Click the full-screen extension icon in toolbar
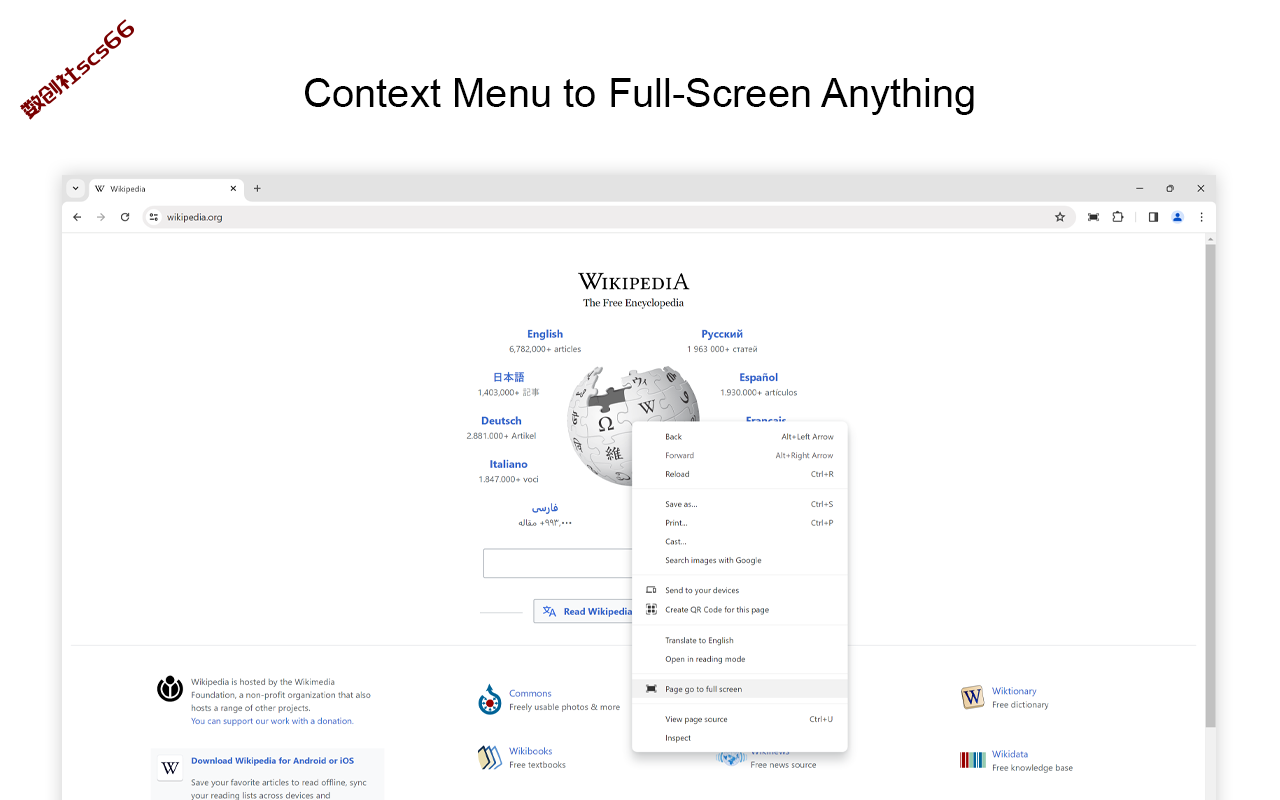 [1093, 217]
